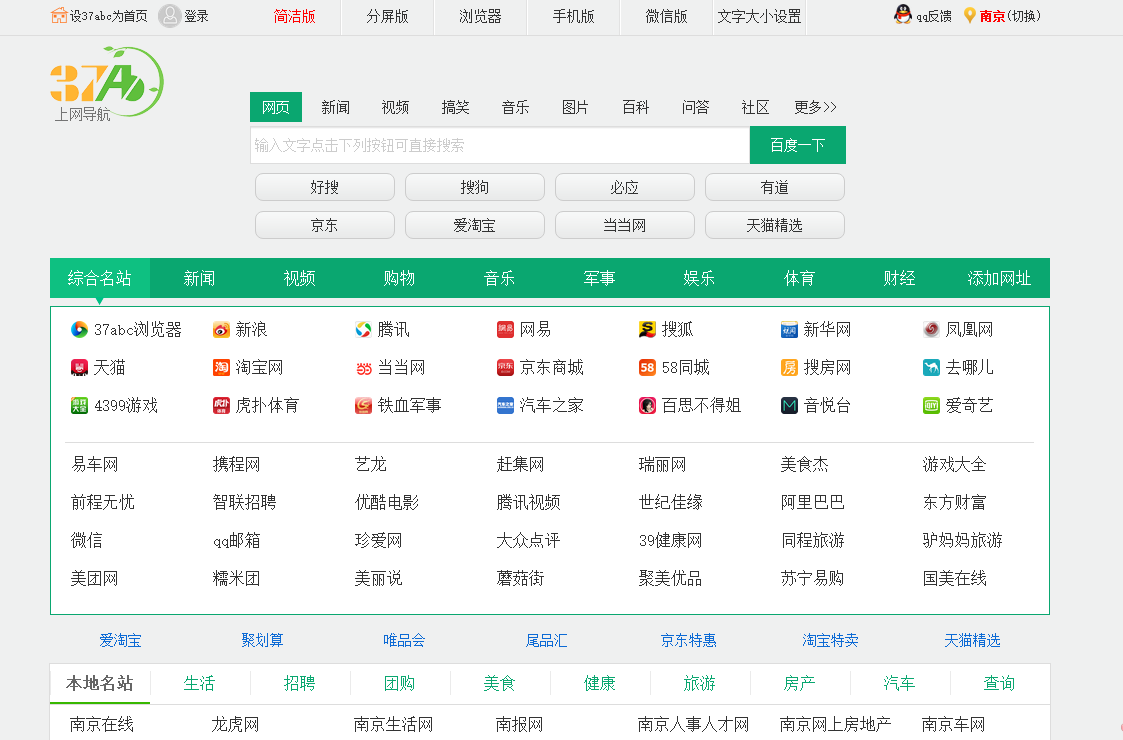Expand 更多>> search categories

815,107
